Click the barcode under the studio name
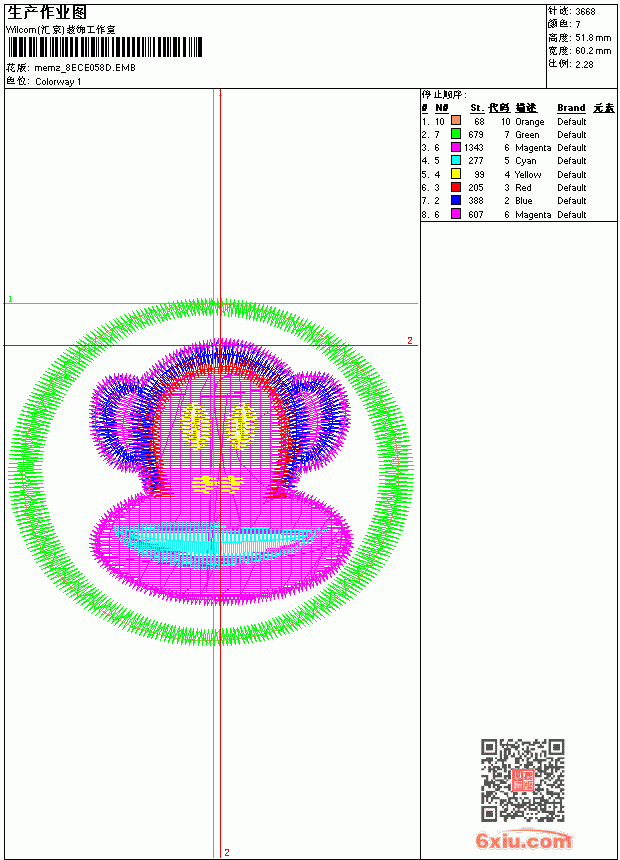 point(105,47)
